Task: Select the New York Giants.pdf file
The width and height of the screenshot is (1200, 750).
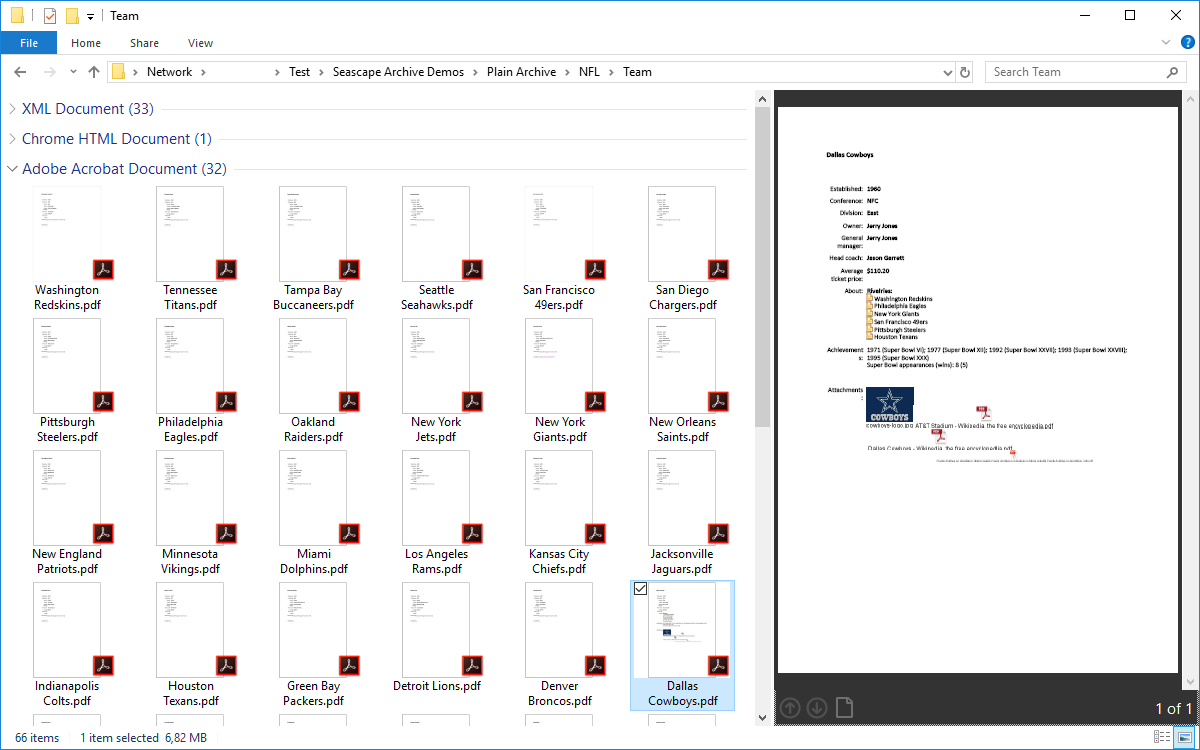Action: coord(559,380)
